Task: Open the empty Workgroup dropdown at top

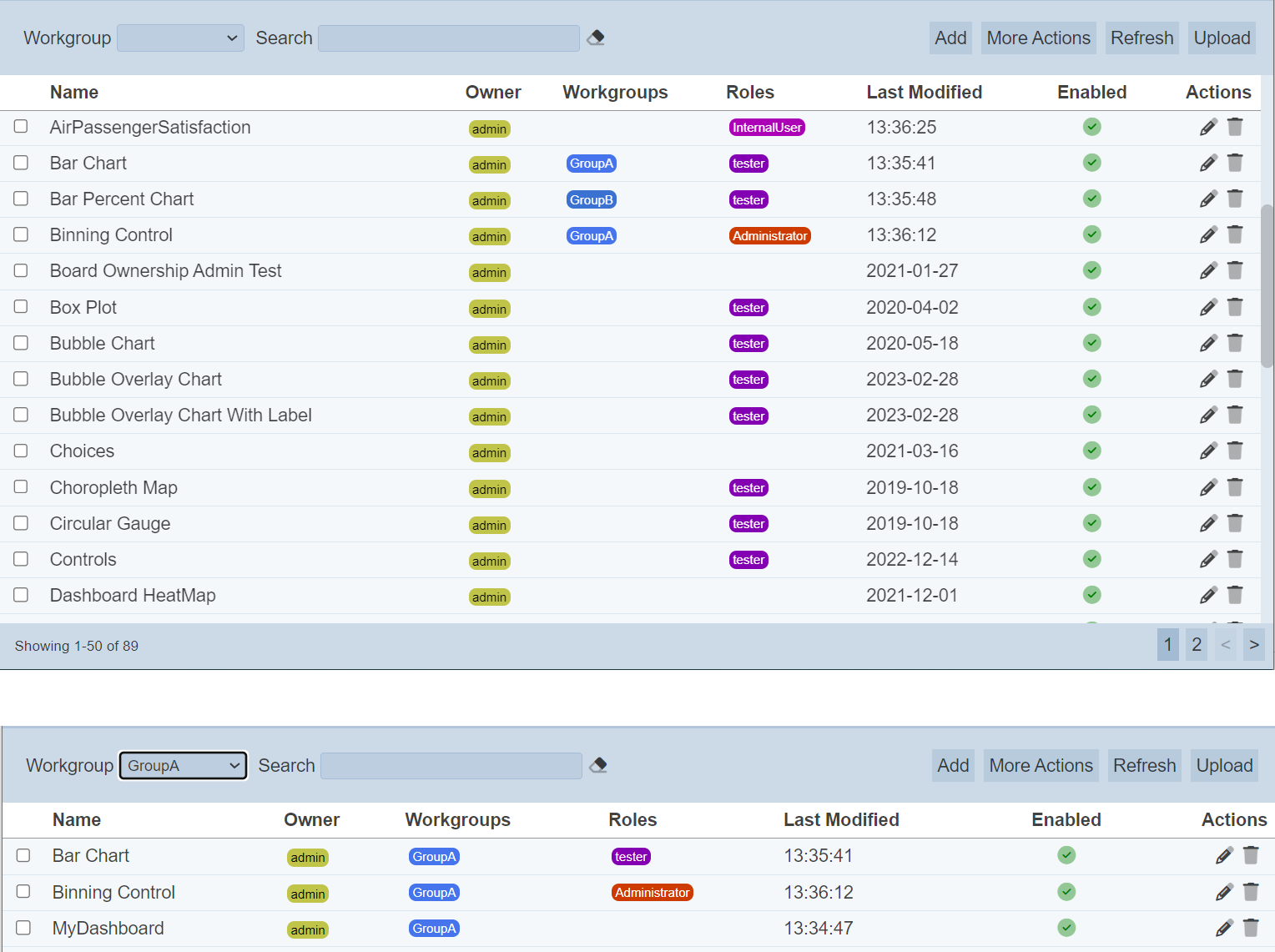Action: 180,38
